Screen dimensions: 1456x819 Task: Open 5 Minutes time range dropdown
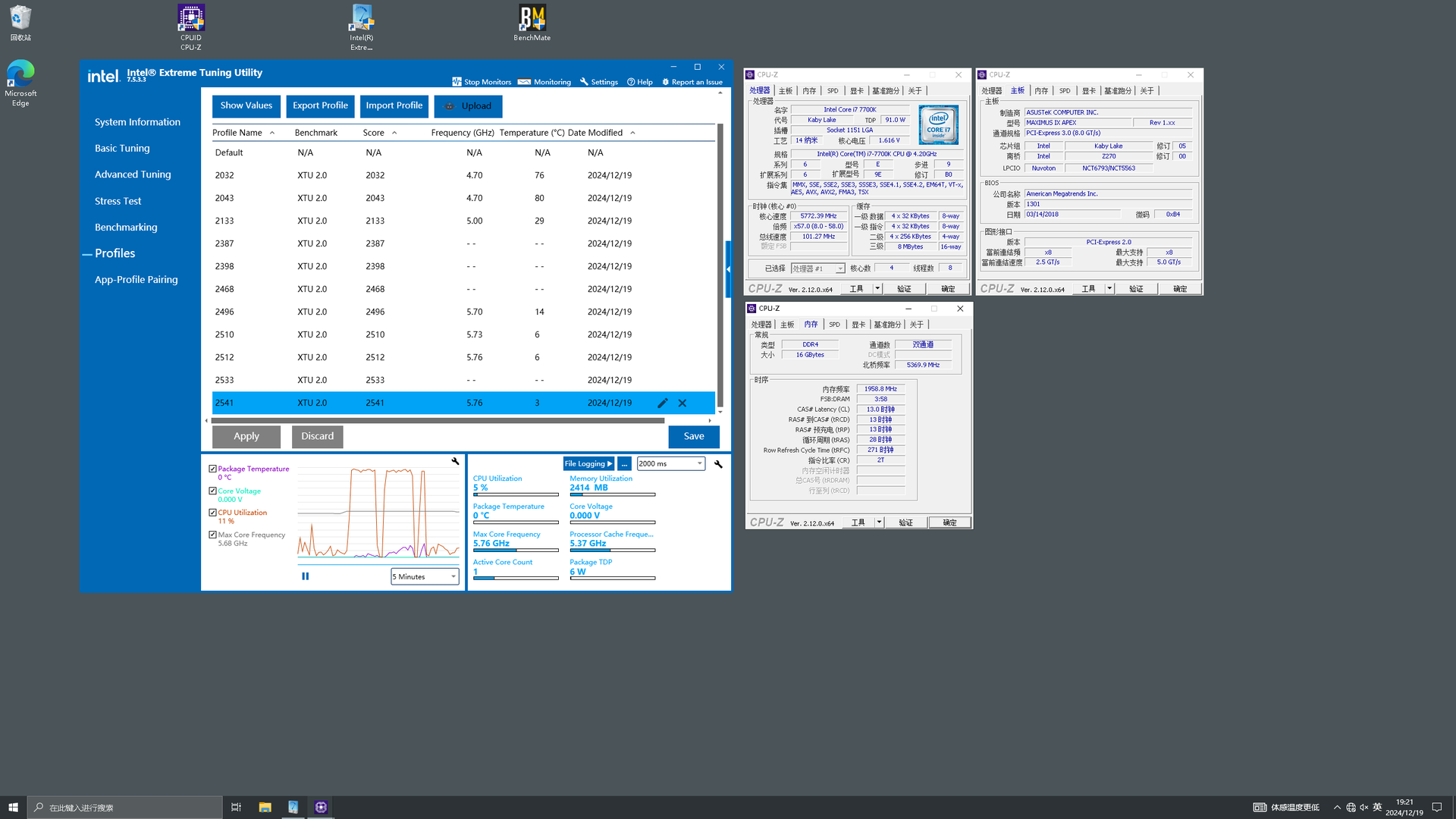(425, 576)
